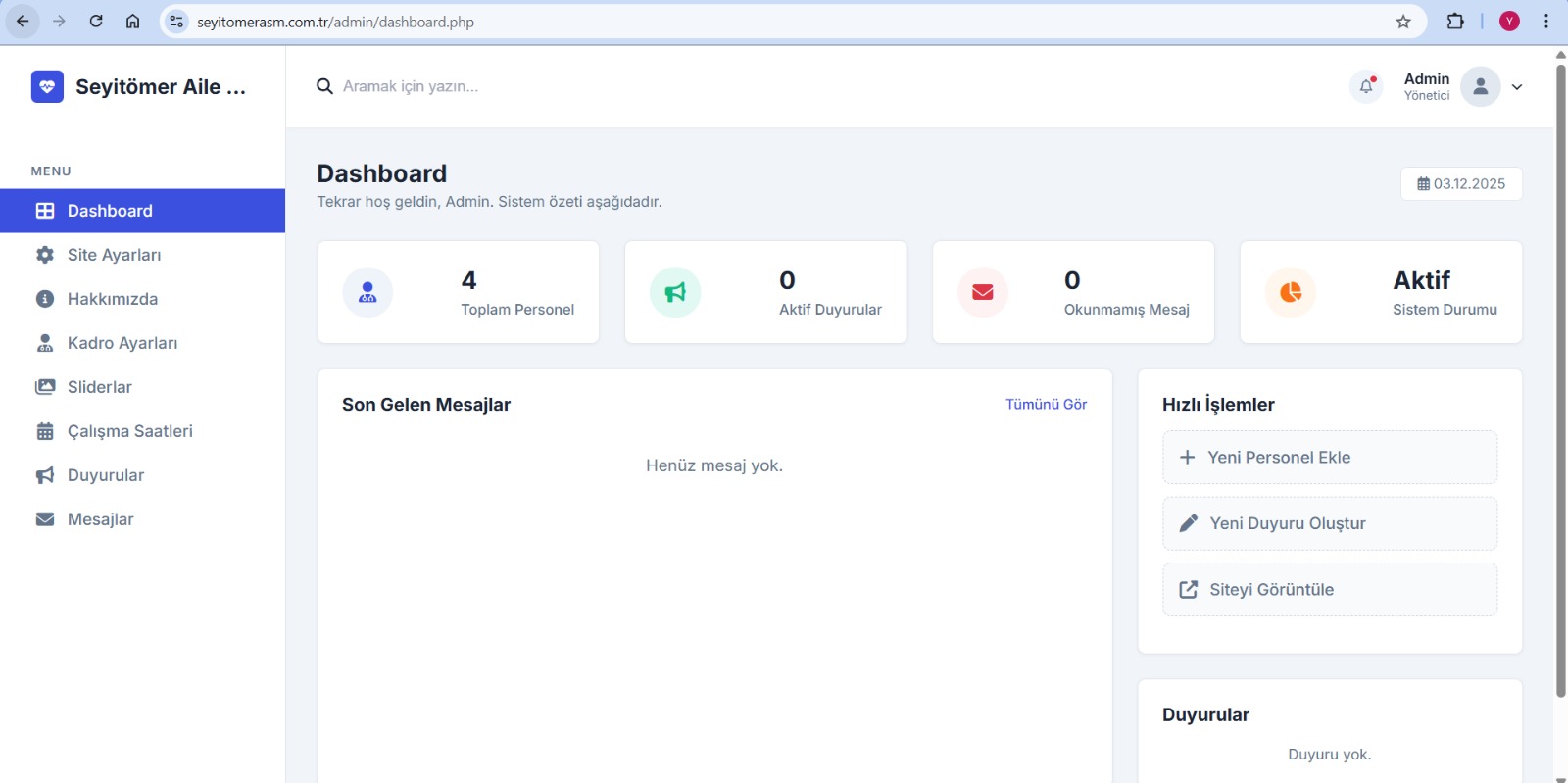Open Site Ayarları in the sidebar
Image resolution: width=1568 pixels, height=783 pixels.
(x=114, y=255)
